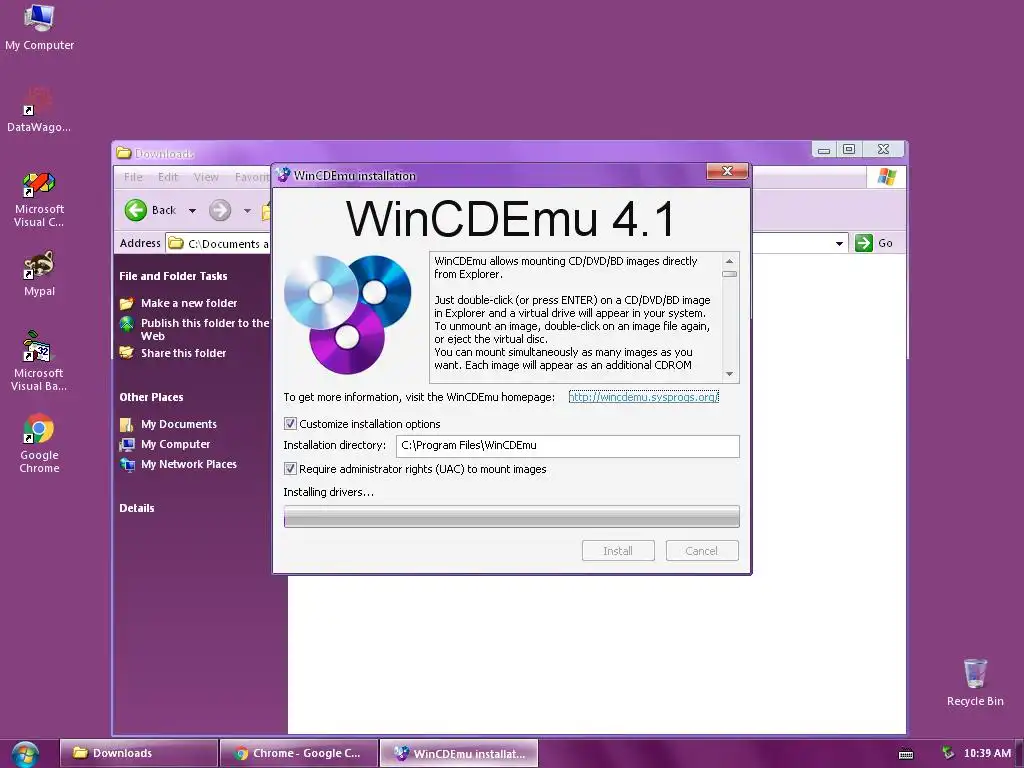
Task: Switch to Downloads taskbar button
Action: [138, 753]
